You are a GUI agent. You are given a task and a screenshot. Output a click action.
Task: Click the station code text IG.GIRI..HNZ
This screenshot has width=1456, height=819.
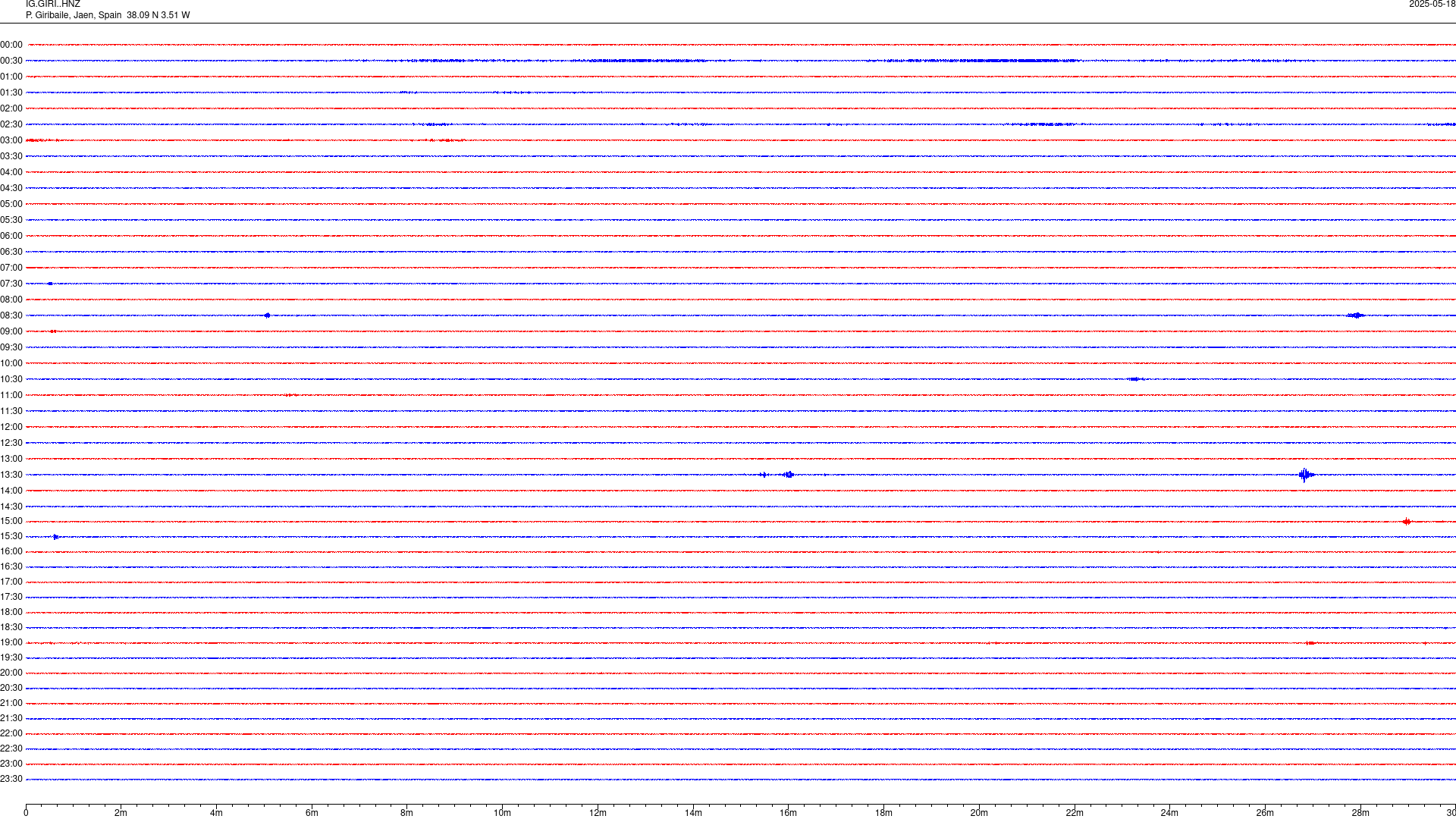(x=53, y=5)
